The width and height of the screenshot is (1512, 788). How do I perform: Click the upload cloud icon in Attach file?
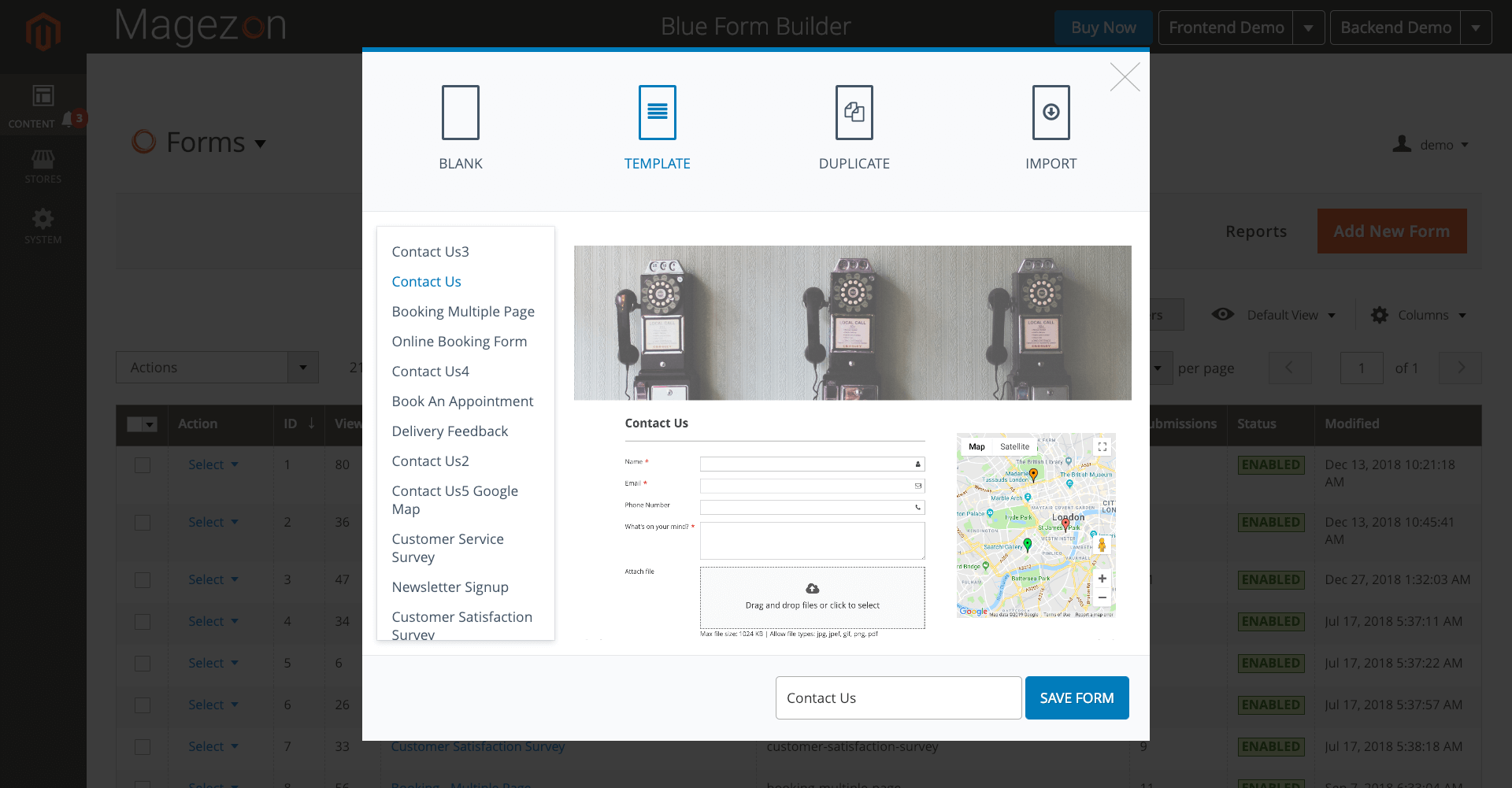(813, 589)
